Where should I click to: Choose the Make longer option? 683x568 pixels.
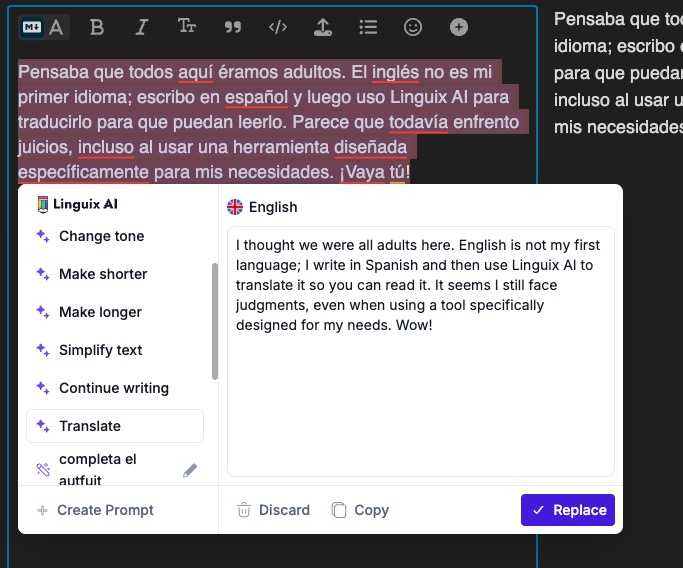115,312
